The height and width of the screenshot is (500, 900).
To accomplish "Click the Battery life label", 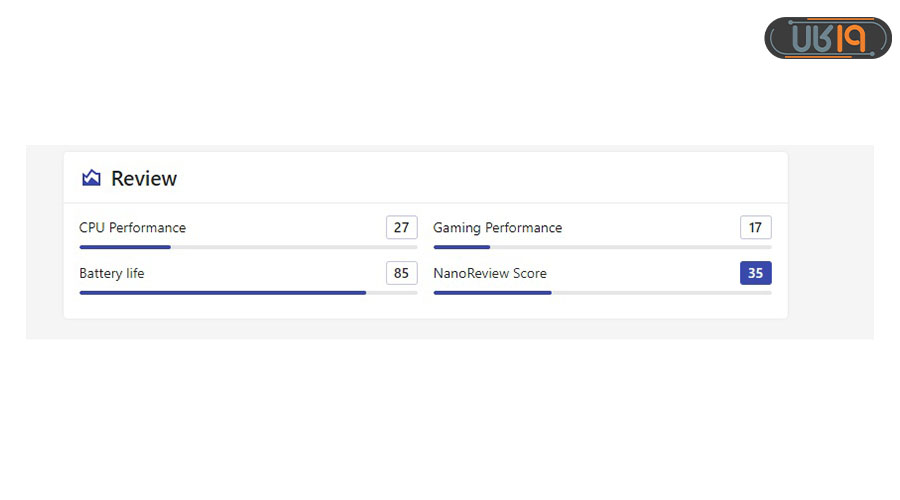I will (112, 273).
